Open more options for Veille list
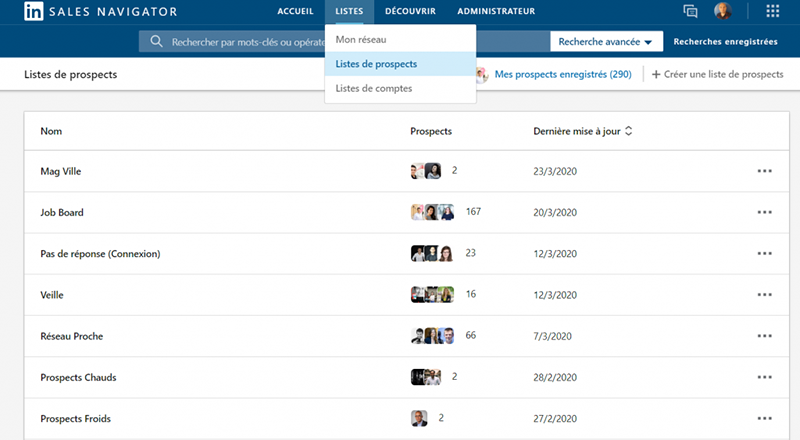 click(x=765, y=295)
